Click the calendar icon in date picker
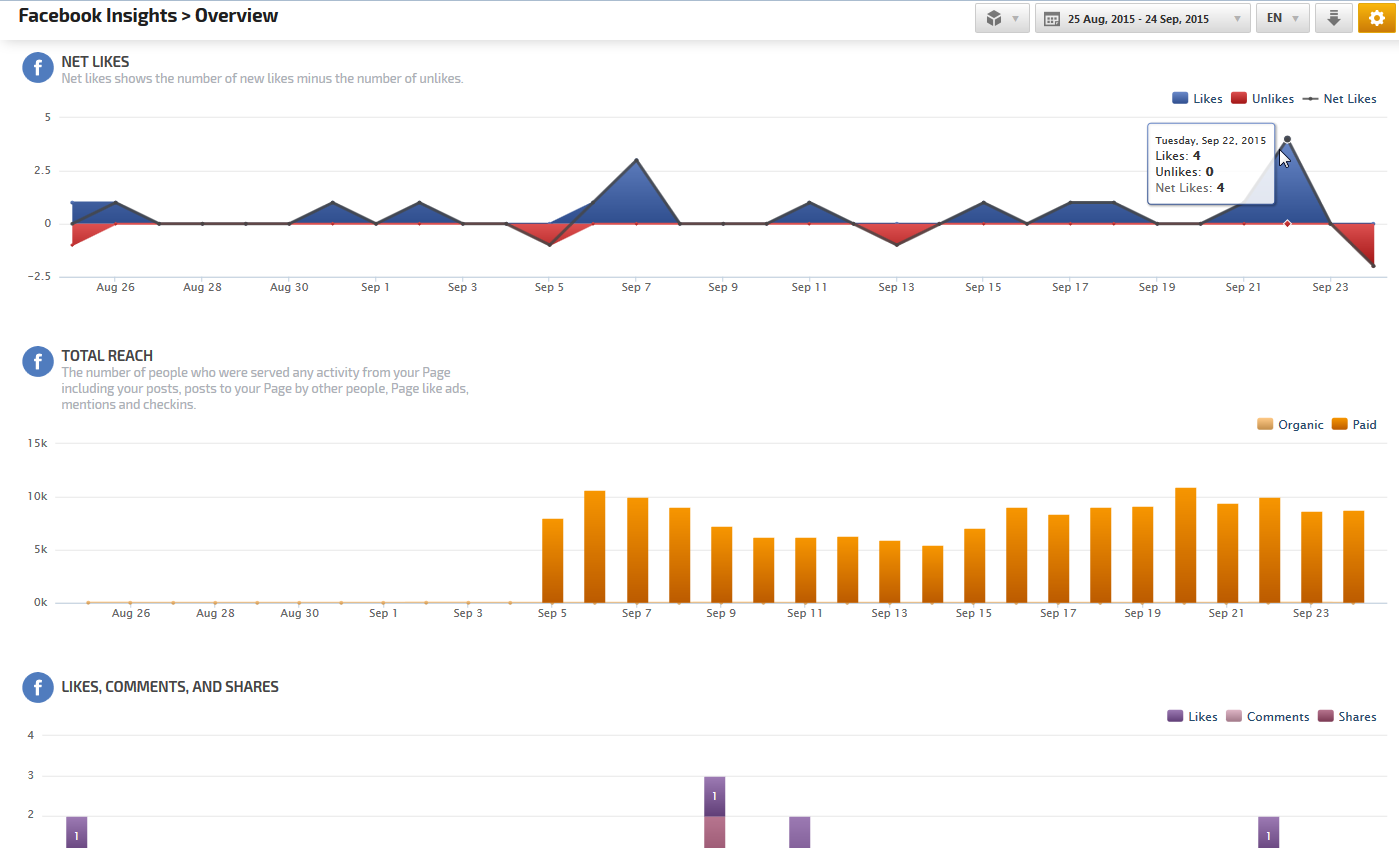 1052,19
